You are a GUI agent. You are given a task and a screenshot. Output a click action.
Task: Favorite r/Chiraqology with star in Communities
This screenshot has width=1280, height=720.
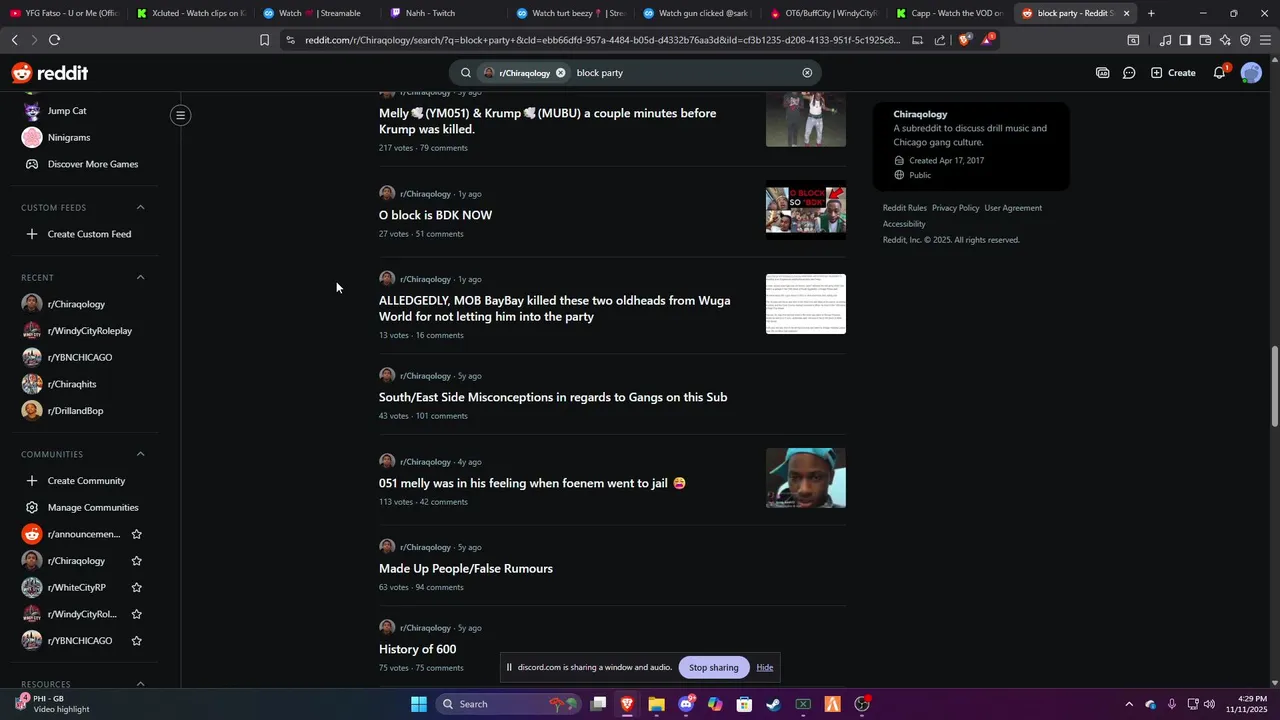click(136, 561)
